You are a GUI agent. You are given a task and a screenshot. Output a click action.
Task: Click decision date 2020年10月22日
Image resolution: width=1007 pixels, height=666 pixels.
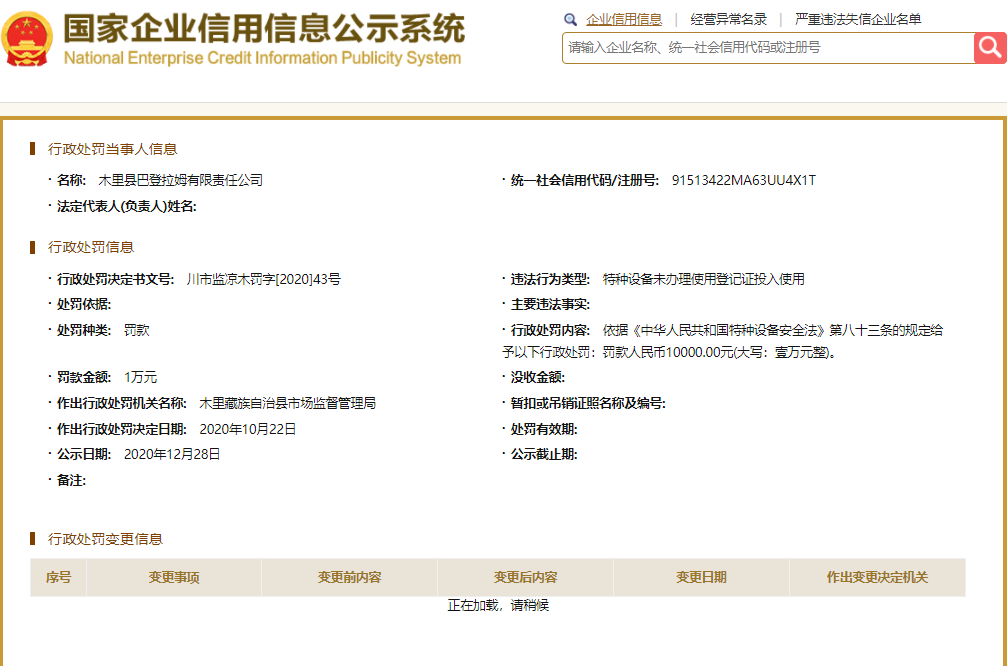tap(248, 429)
